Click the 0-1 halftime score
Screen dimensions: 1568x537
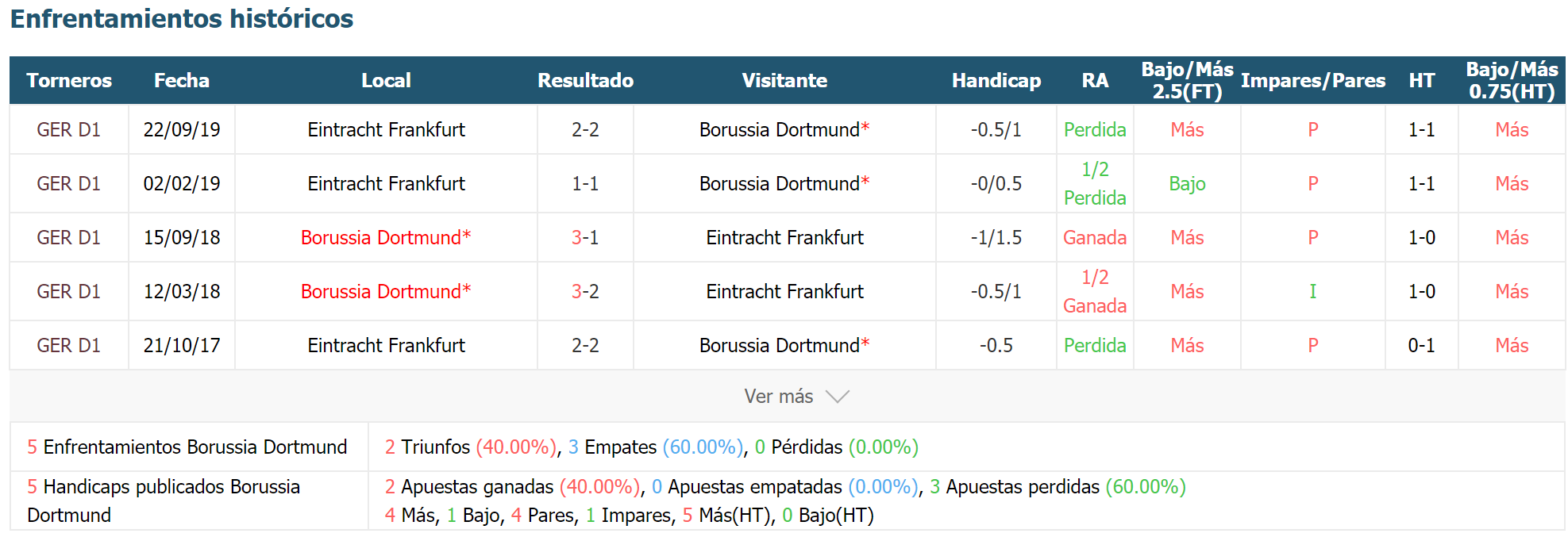[x=1421, y=345]
